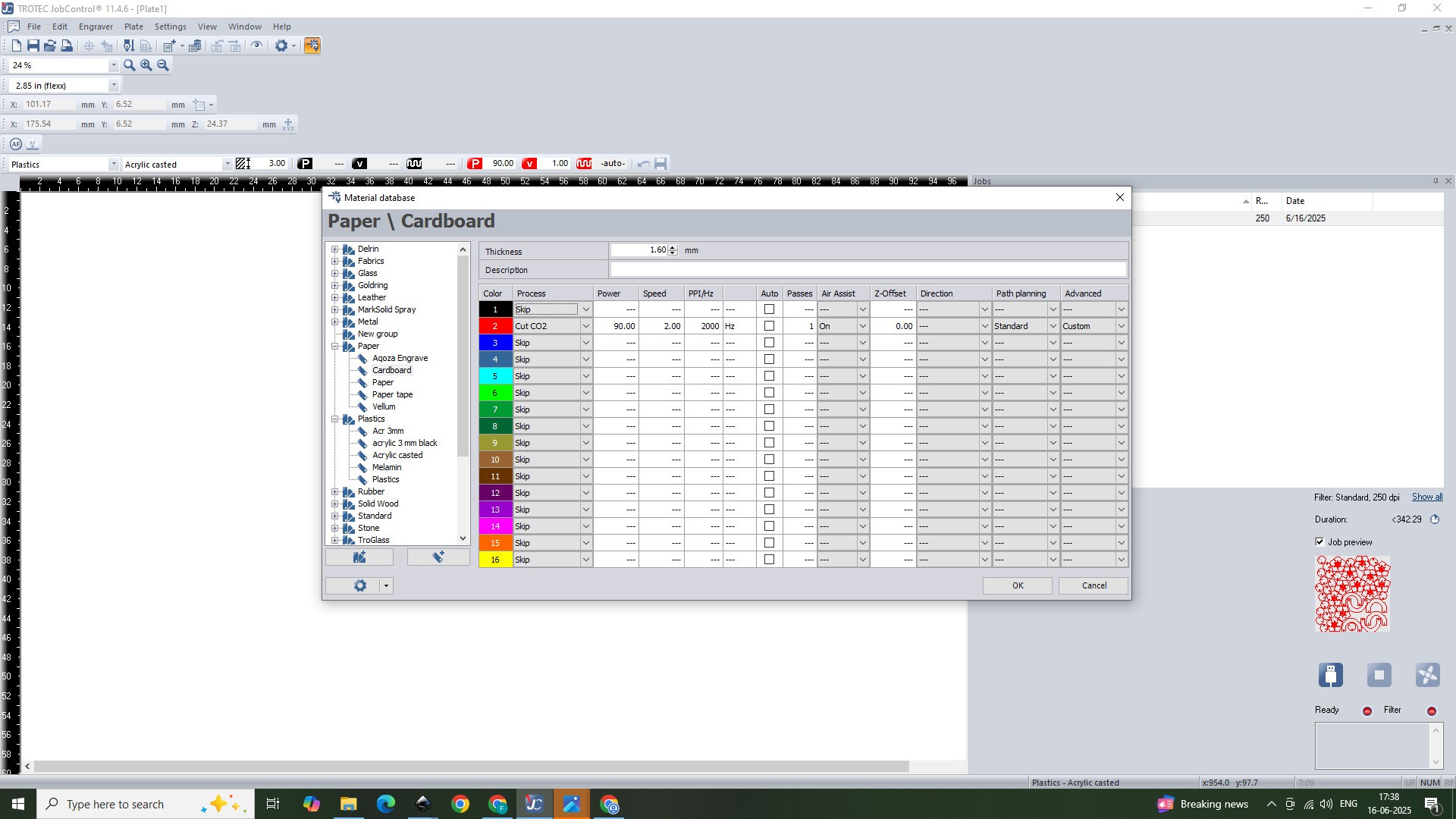
Task: Expand the Metal group in material tree
Action: 334,322
